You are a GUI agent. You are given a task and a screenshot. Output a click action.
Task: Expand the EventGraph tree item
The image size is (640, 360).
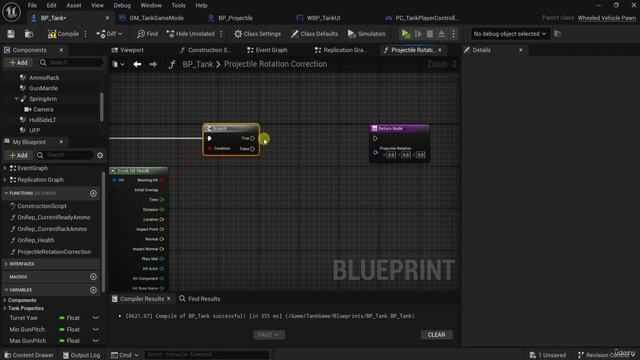[5, 168]
